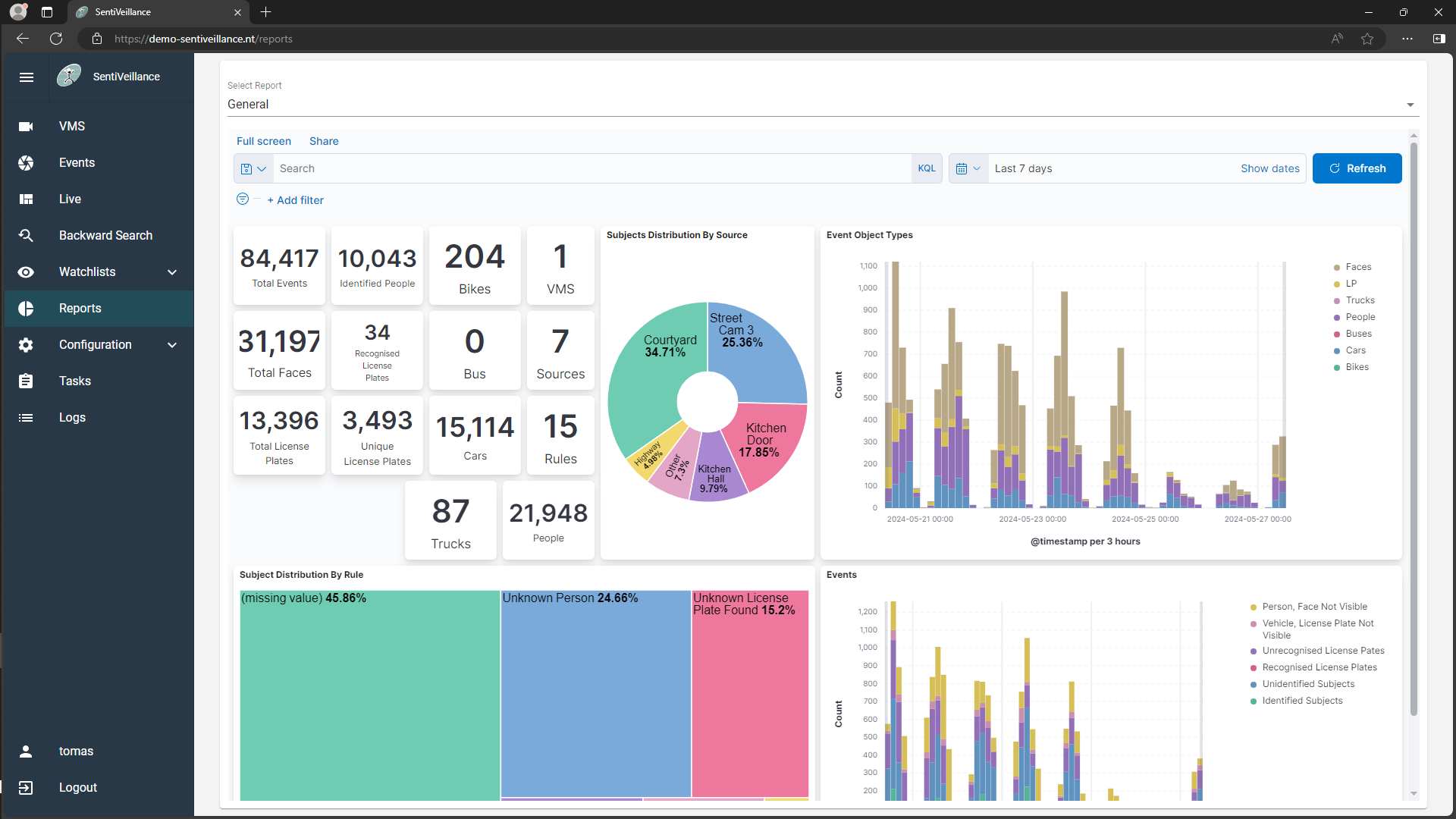The width and height of the screenshot is (1456, 819).
Task: Open the Last 7 days time range
Action: pyautogui.click(x=1023, y=168)
